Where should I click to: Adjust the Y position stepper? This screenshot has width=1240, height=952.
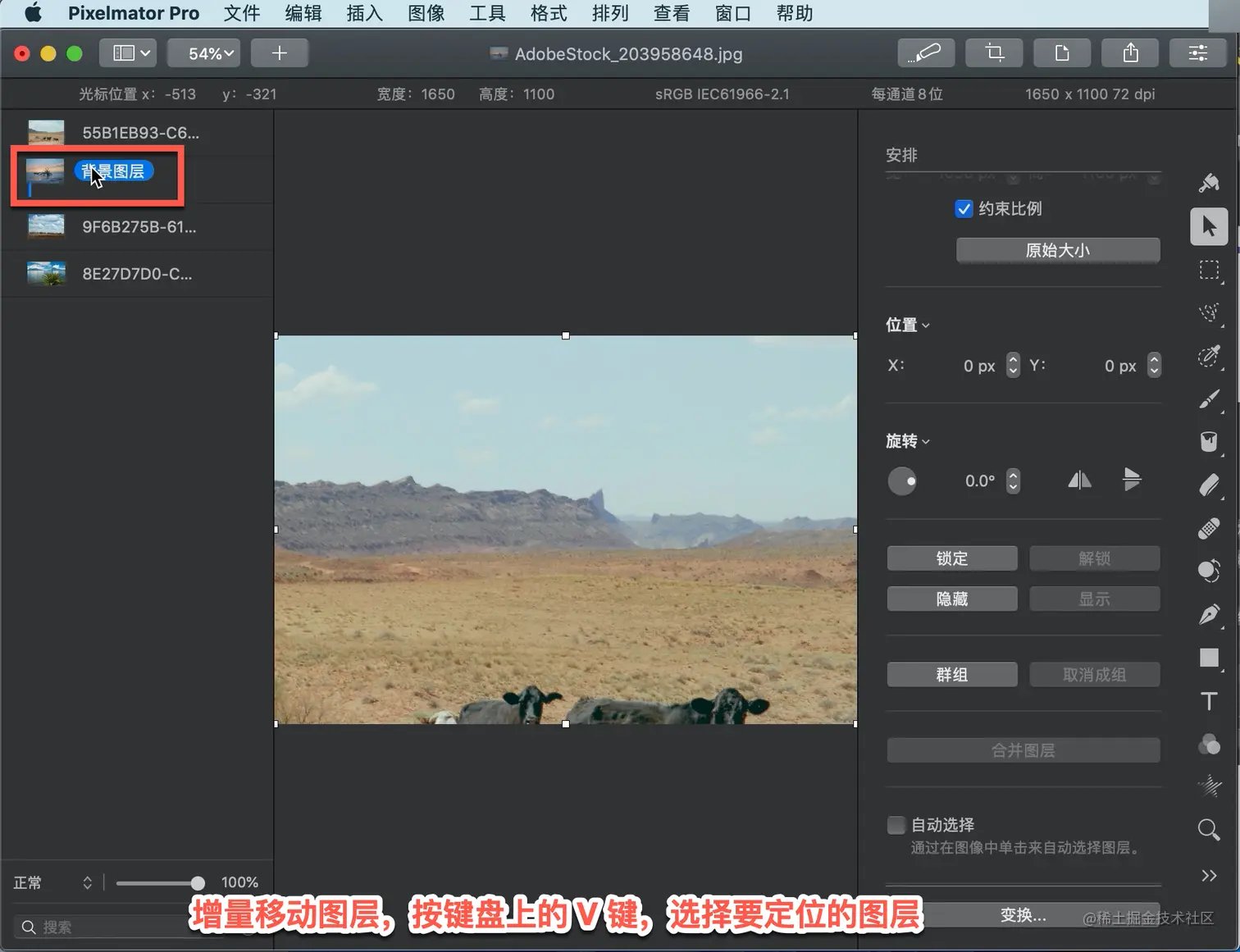click(1154, 366)
